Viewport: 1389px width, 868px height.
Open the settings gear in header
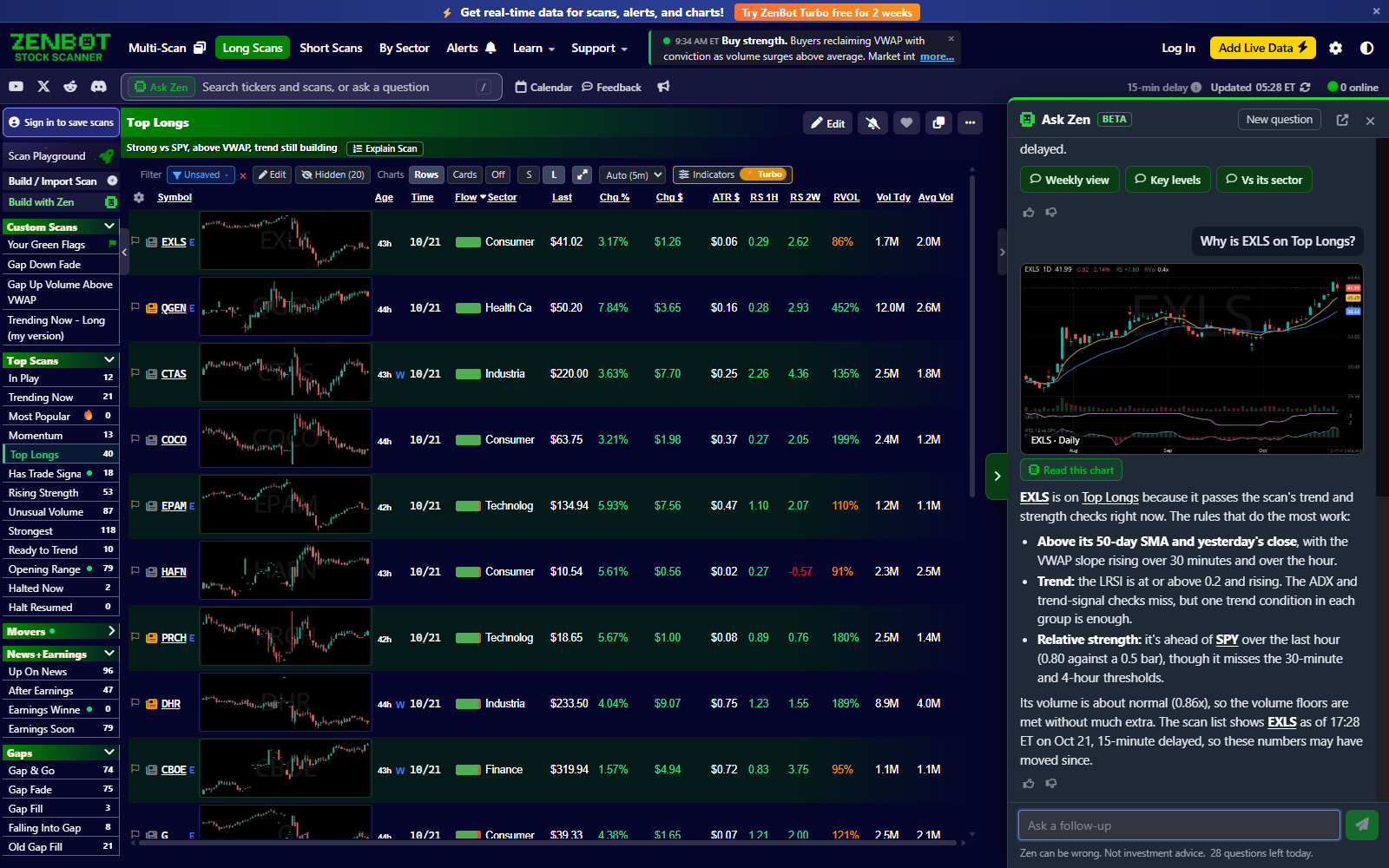(1336, 49)
